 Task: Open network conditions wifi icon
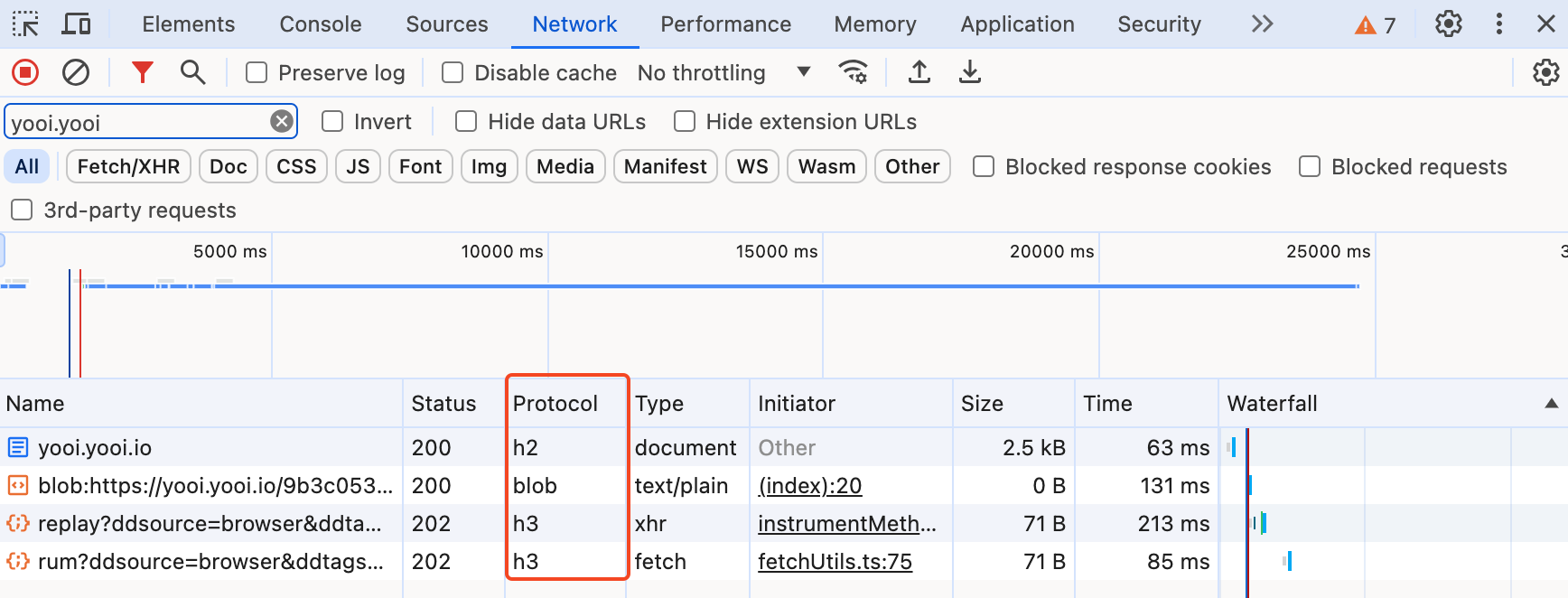853,72
